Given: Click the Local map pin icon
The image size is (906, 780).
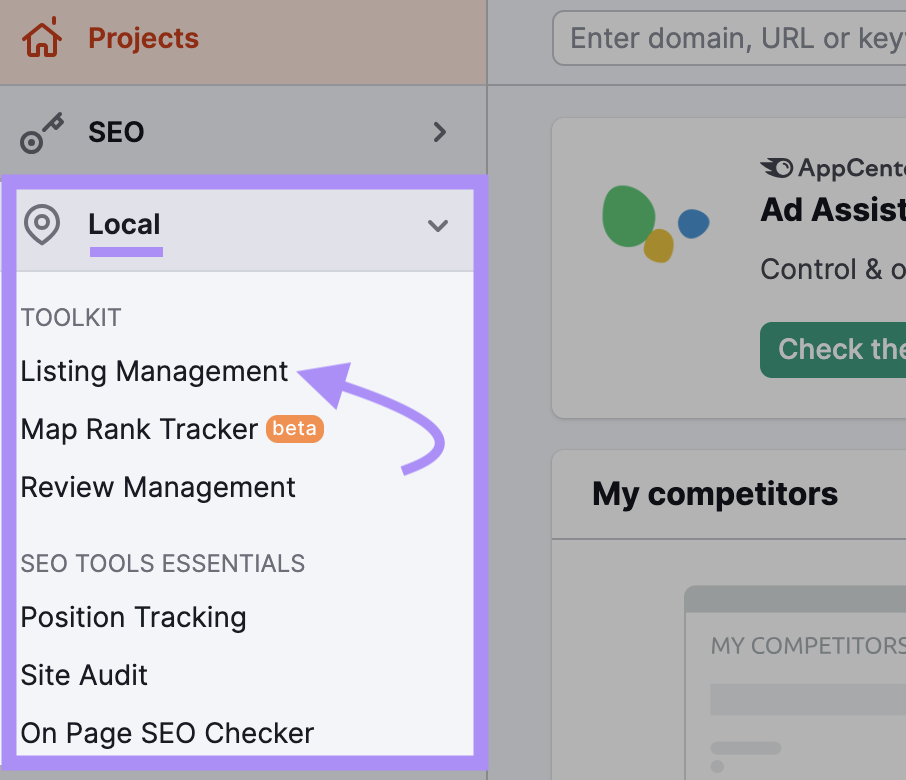Looking at the screenshot, I should tap(42, 225).
